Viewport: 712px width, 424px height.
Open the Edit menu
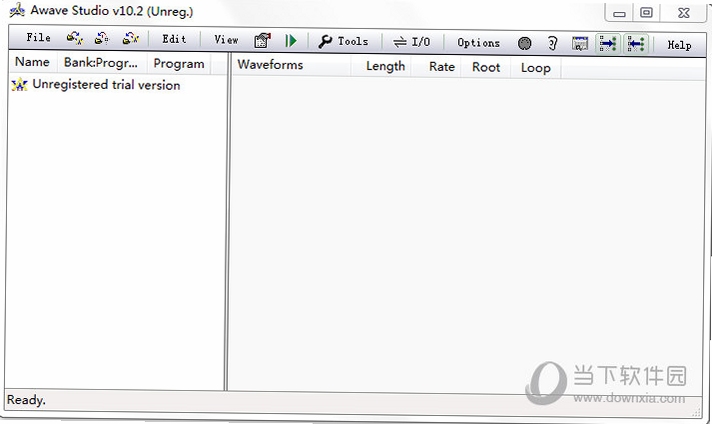point(174,39)
